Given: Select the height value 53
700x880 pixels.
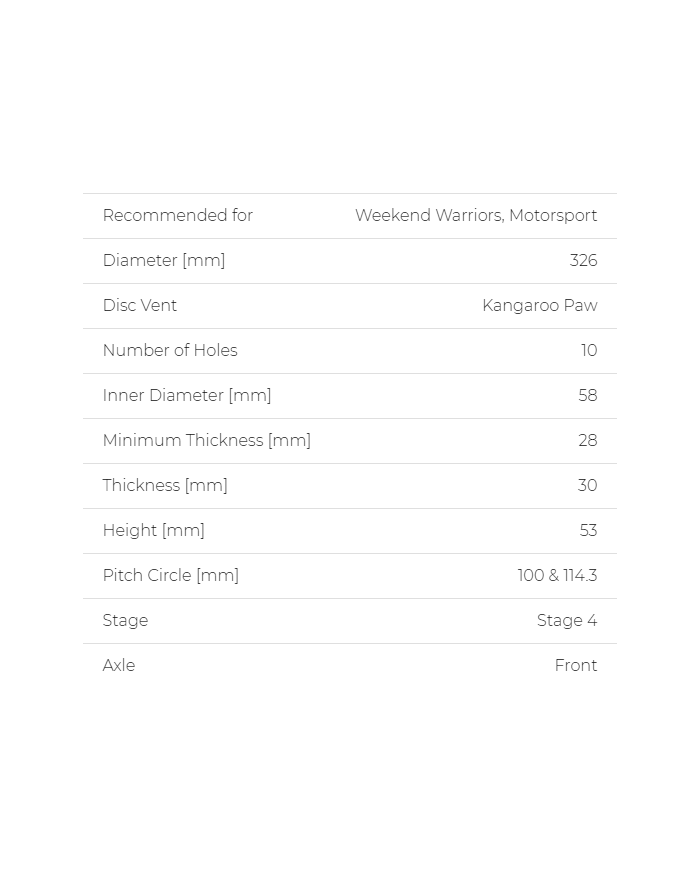Looking at the screenshot, I should (x=588, y=531).
